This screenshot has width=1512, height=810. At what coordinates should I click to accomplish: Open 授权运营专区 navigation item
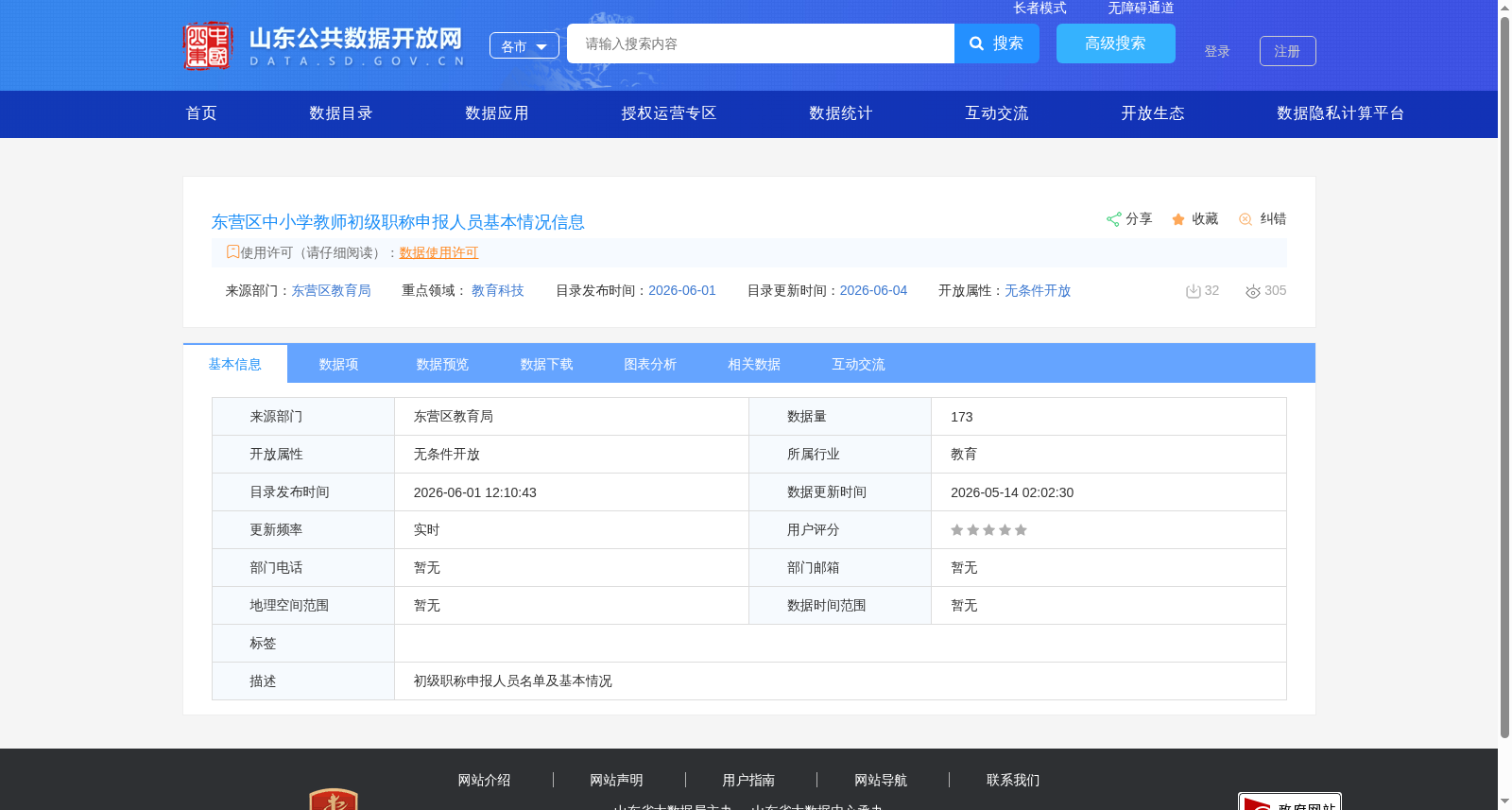tap(669, 113)
